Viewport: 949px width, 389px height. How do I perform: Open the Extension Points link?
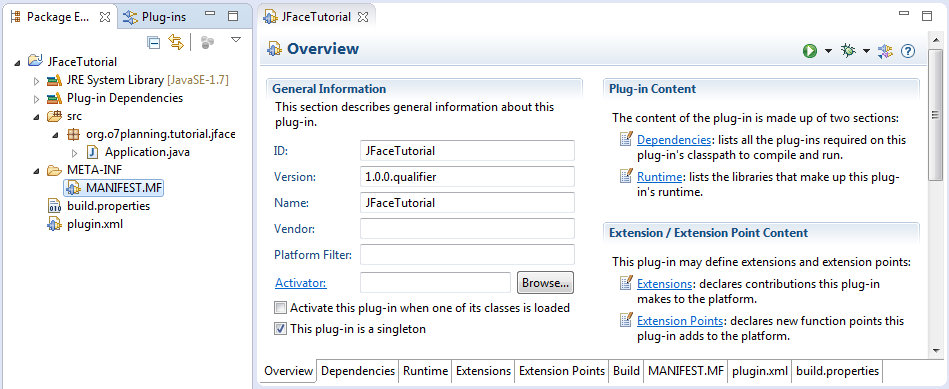[680, 321]
